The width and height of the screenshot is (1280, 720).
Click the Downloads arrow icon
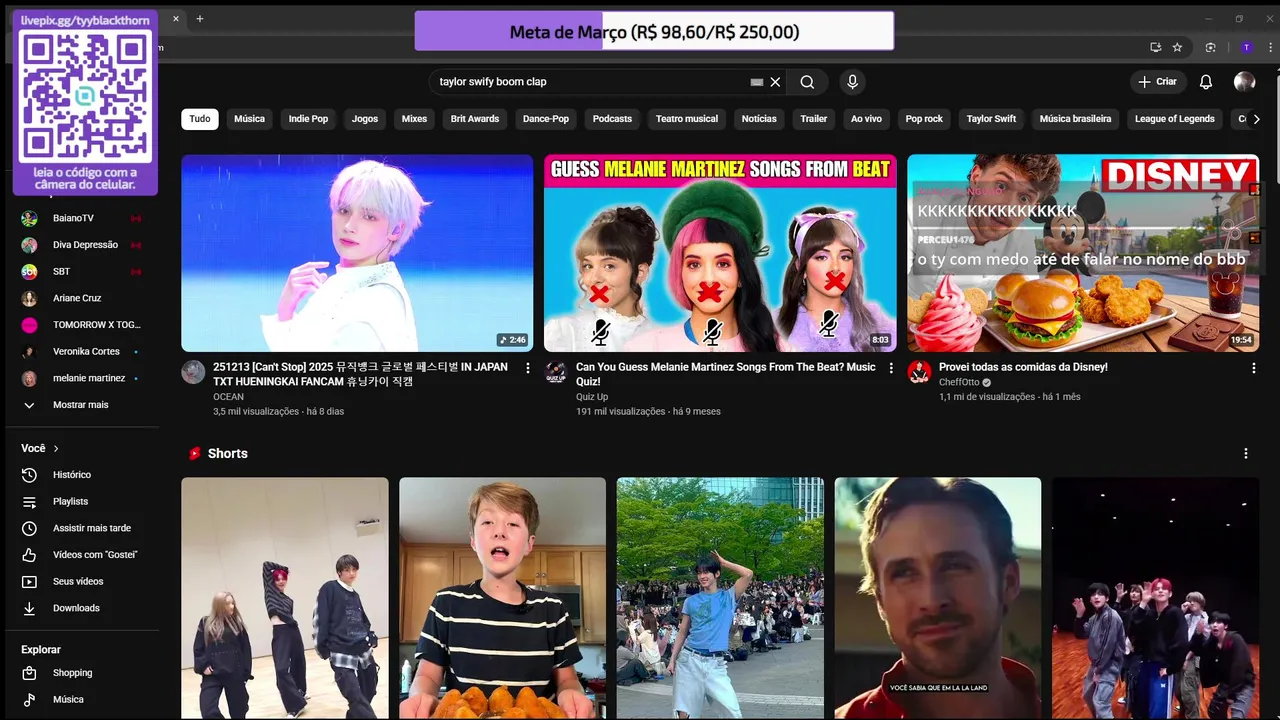tap(29, 608)
